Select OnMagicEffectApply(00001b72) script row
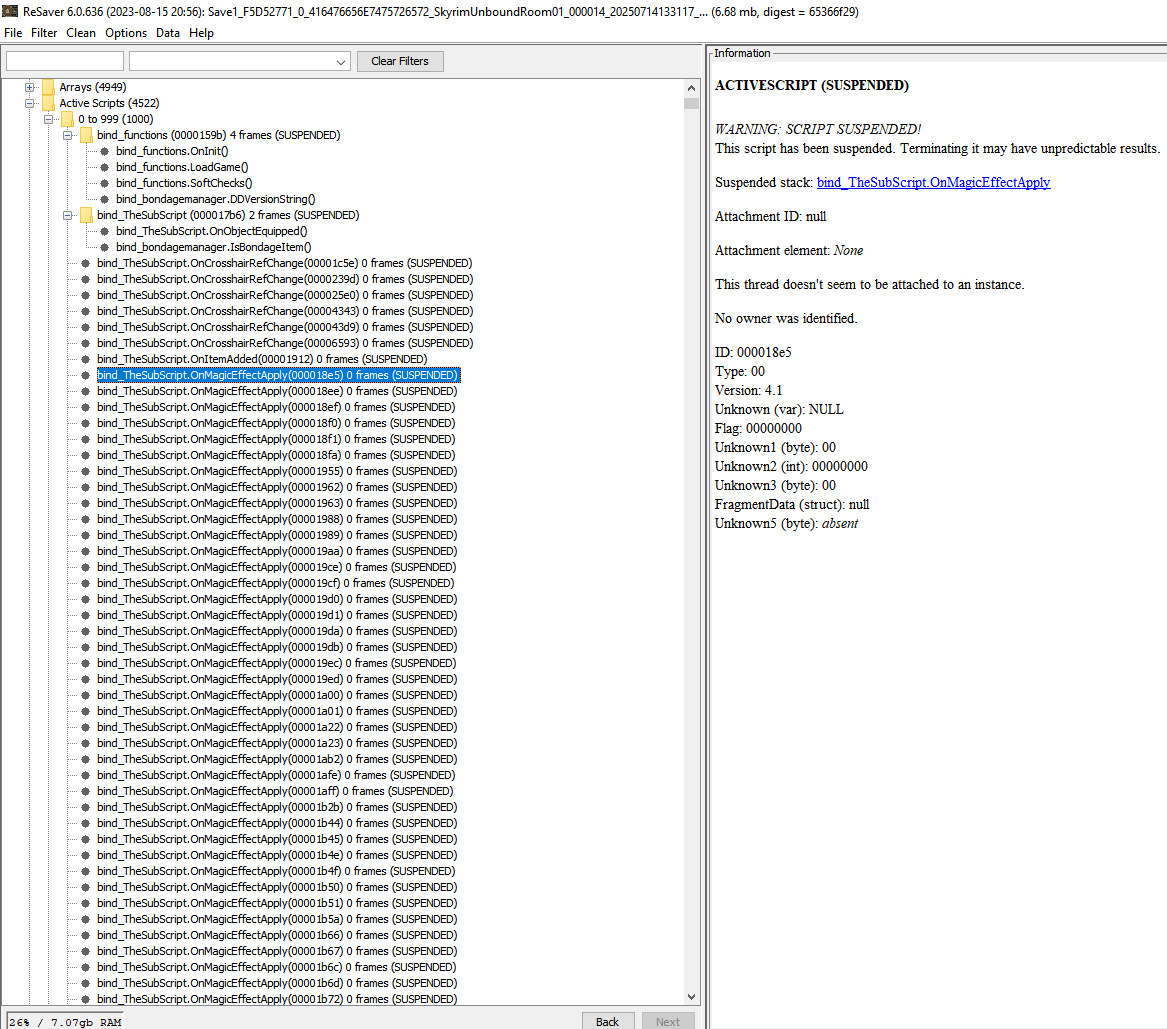The width and height of the screenshot is (1167, 1029). tap(277, 999)
